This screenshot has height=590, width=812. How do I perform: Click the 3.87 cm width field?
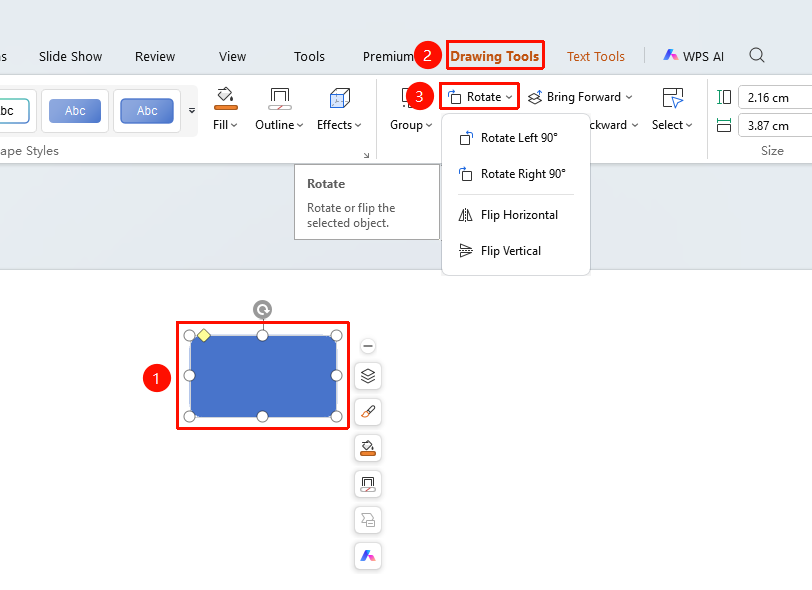775,125
